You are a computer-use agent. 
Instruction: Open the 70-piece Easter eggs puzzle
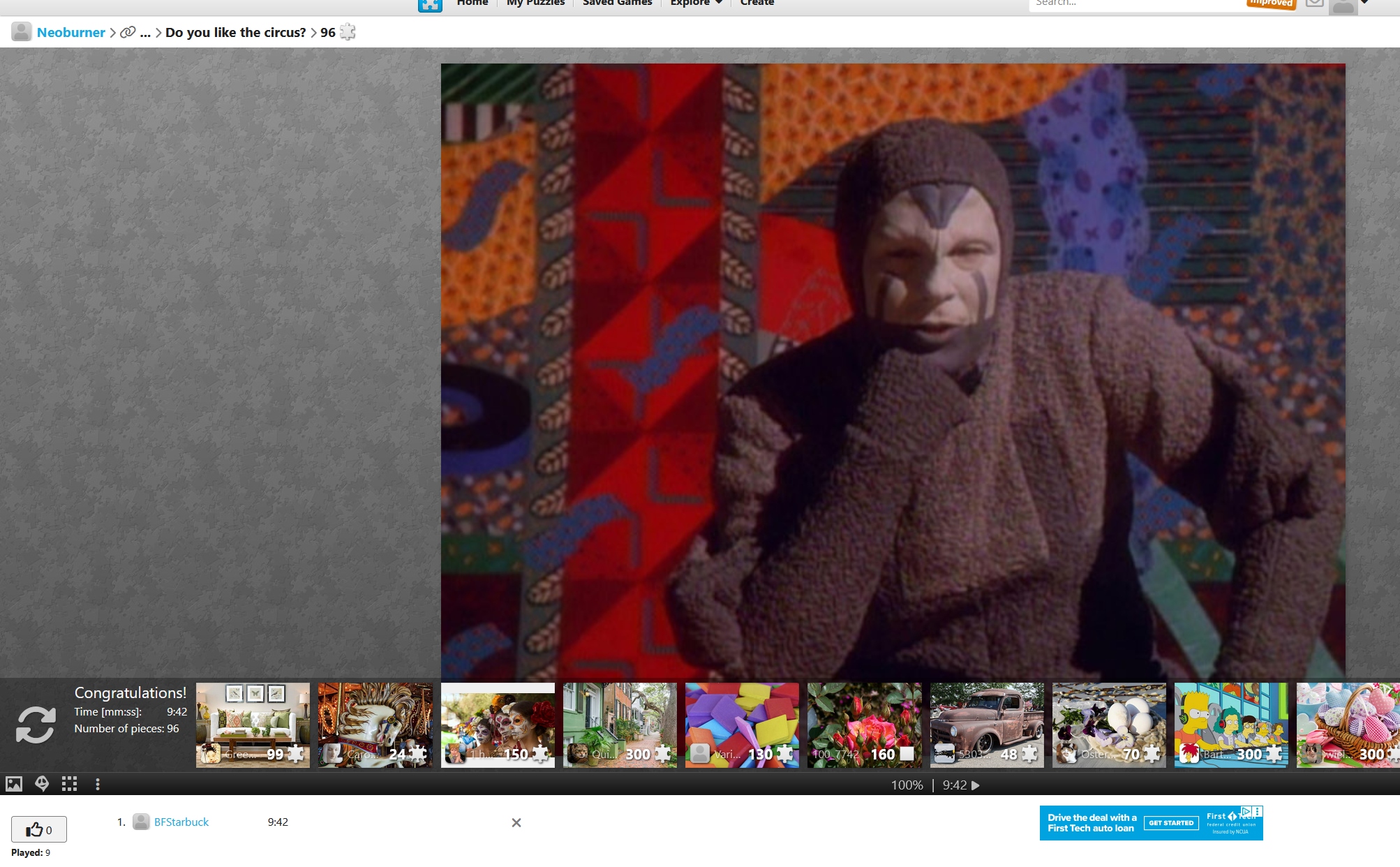pyautogui.click(x=1109, y=725)
